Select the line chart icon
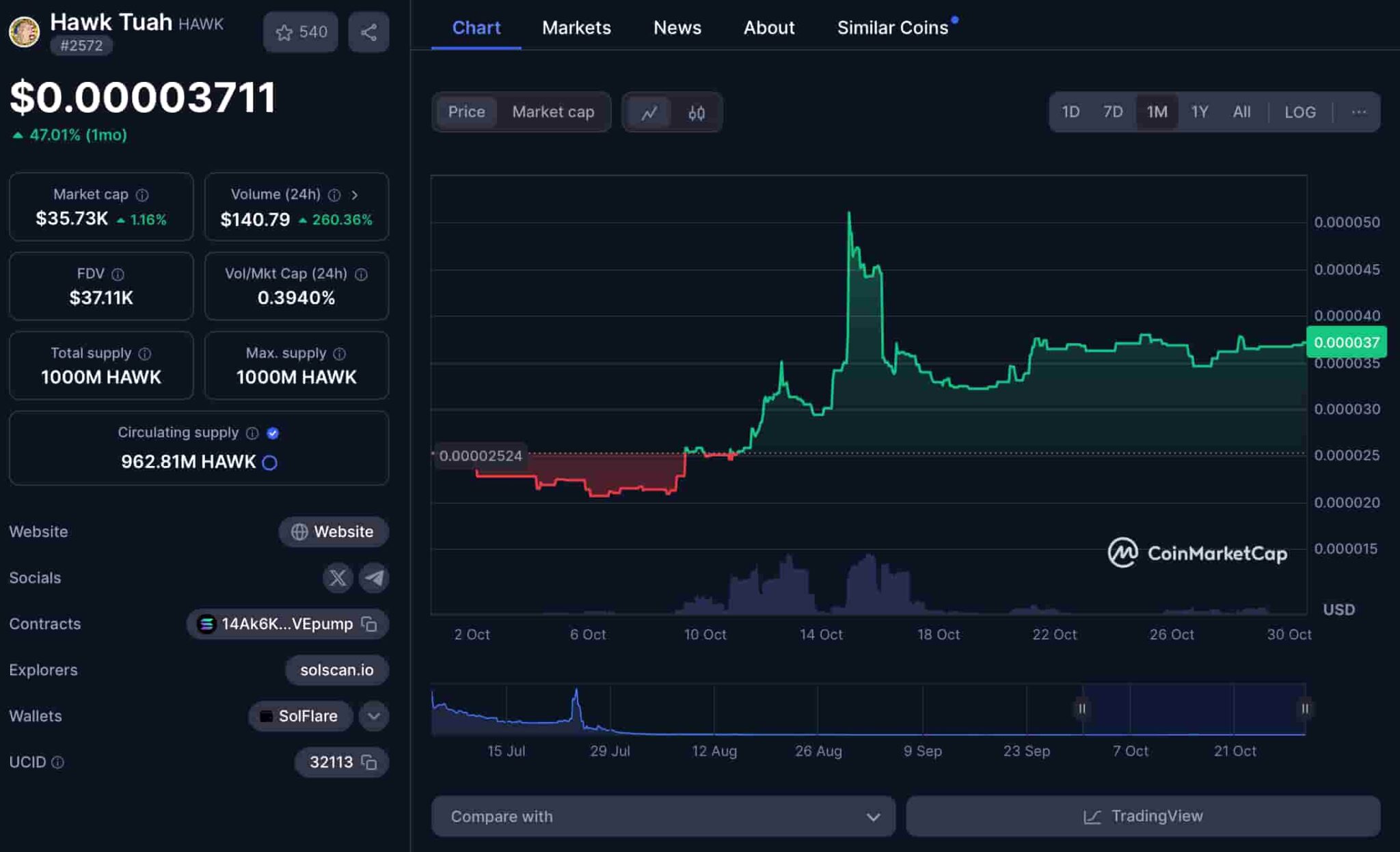 click(x=649, y=112)
